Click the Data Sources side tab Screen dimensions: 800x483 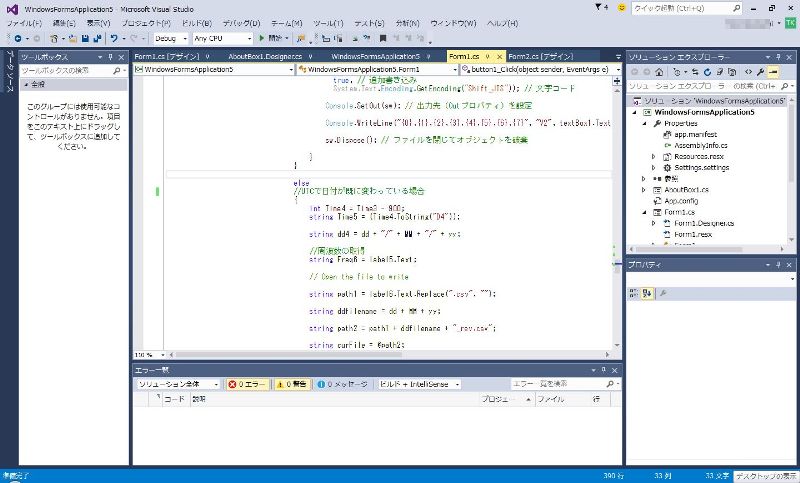click(x=9, y=71)
